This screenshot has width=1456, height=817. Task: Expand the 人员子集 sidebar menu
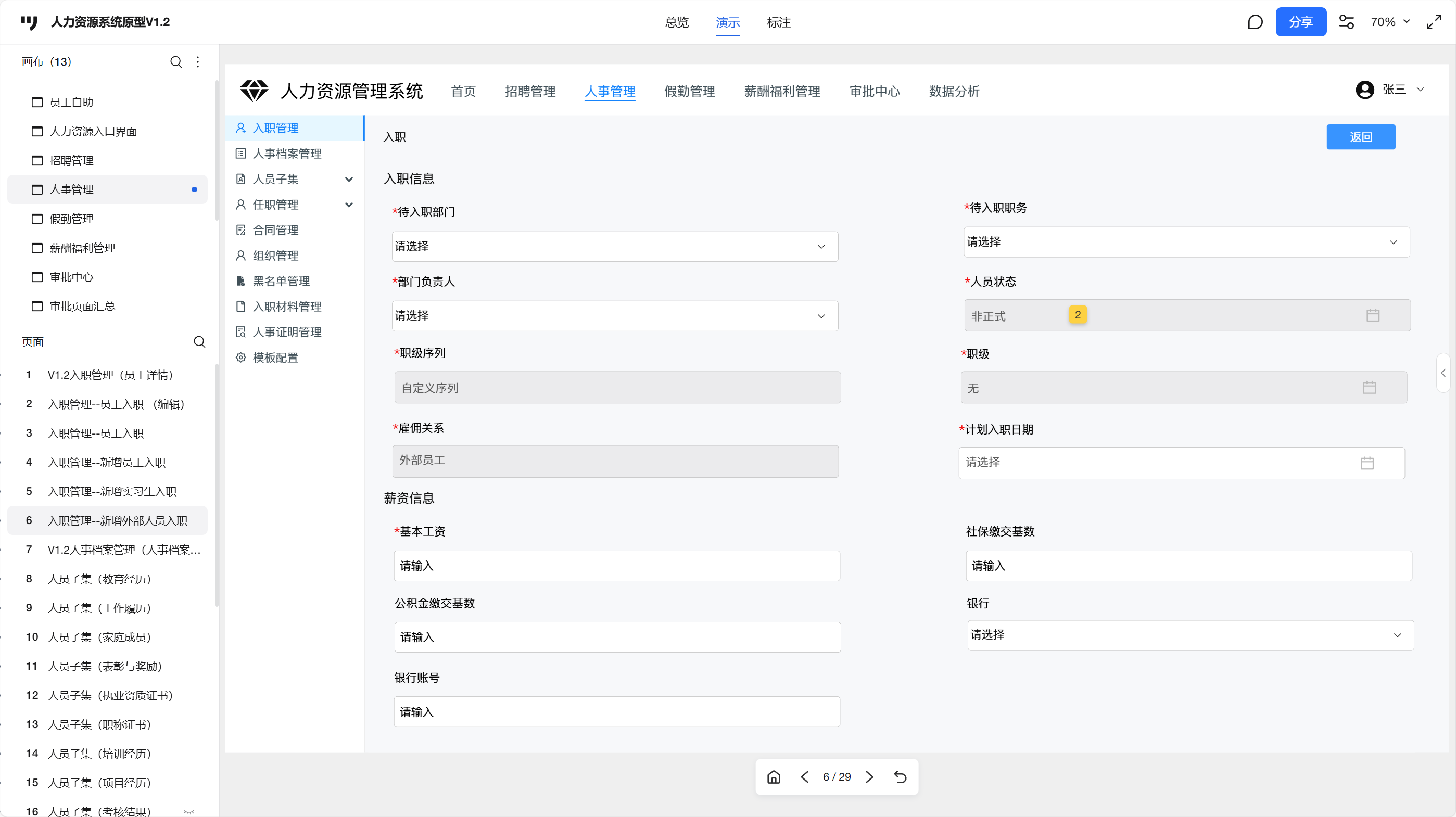click(x=349, y=179)
